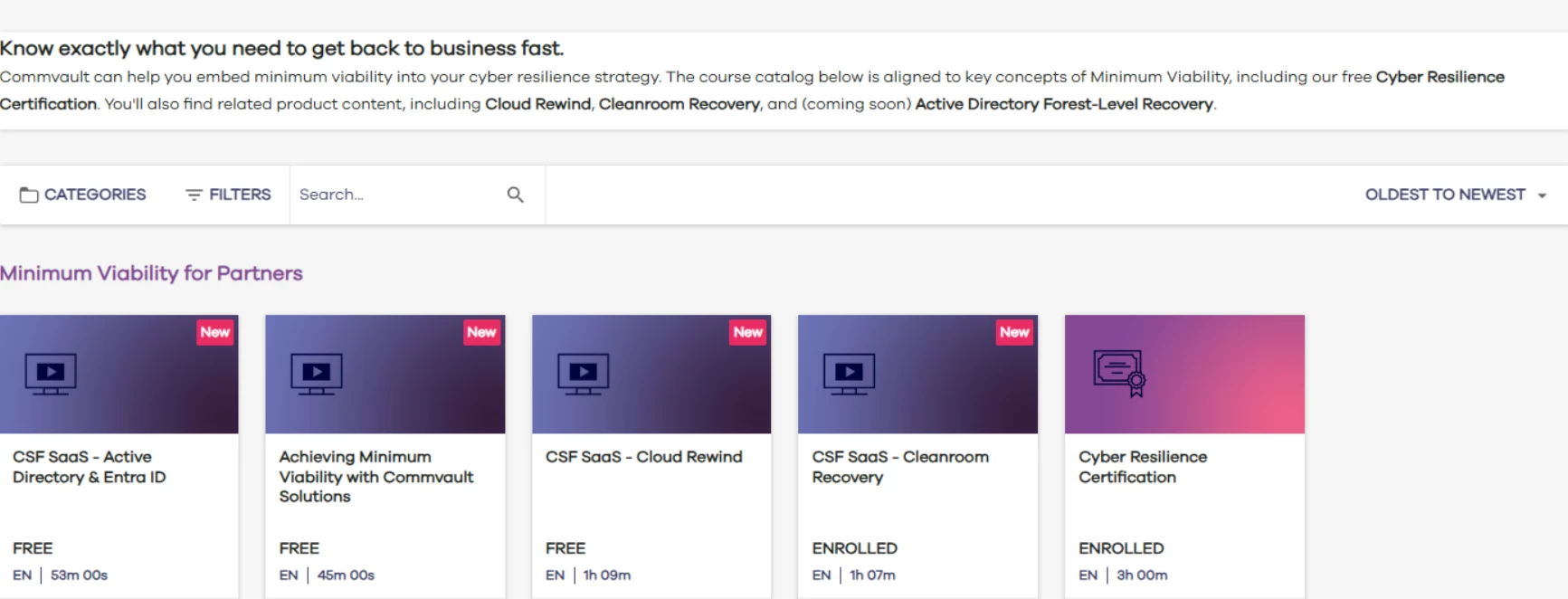Click FREE label on Achieving Minimum Viability card

pyautogui.click(x=299, y=548)
